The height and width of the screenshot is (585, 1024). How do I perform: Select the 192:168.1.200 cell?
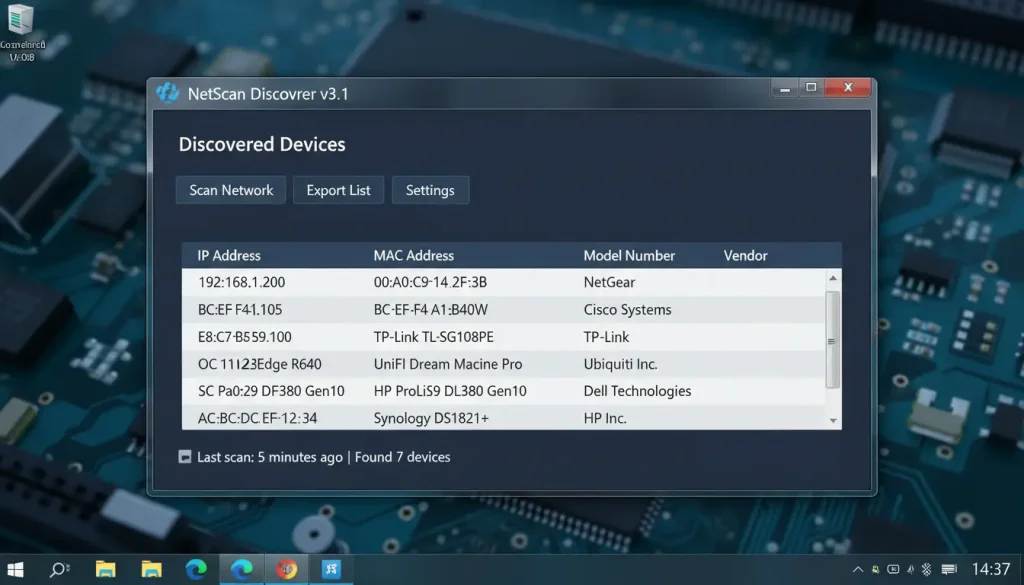tap(242, 282)
